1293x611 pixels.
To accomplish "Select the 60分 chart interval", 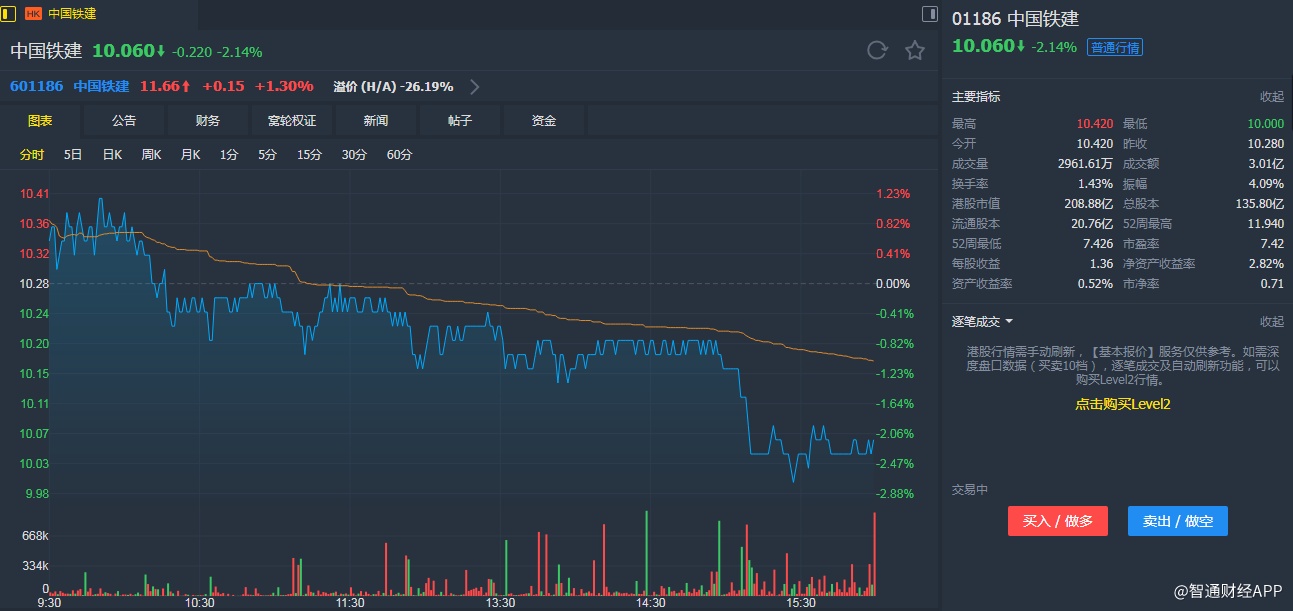I will click(399, 155).
